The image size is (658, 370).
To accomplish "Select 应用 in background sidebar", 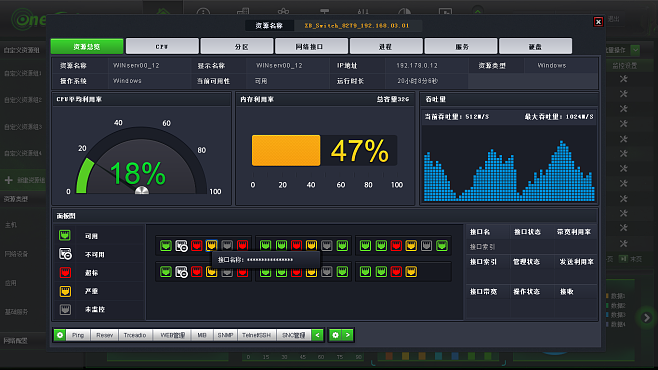I will coord(11,283).
